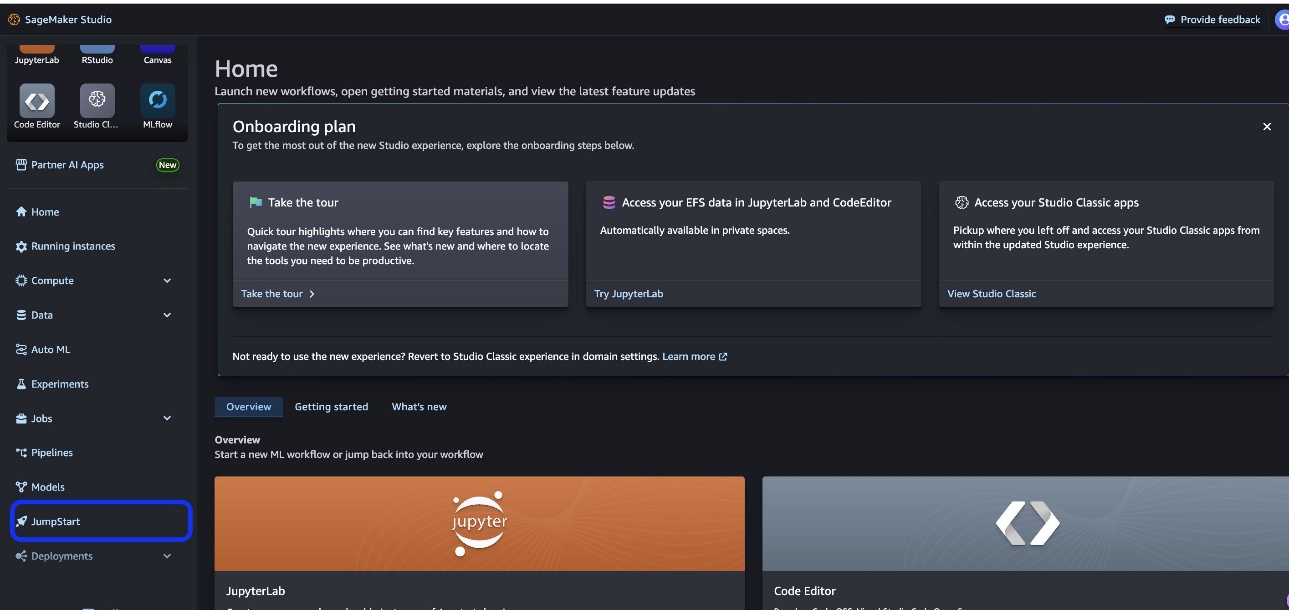The width and height of the screenshot is (1289, 610).
Task: Open the user profile avatar
Action: click(1281, 20)
